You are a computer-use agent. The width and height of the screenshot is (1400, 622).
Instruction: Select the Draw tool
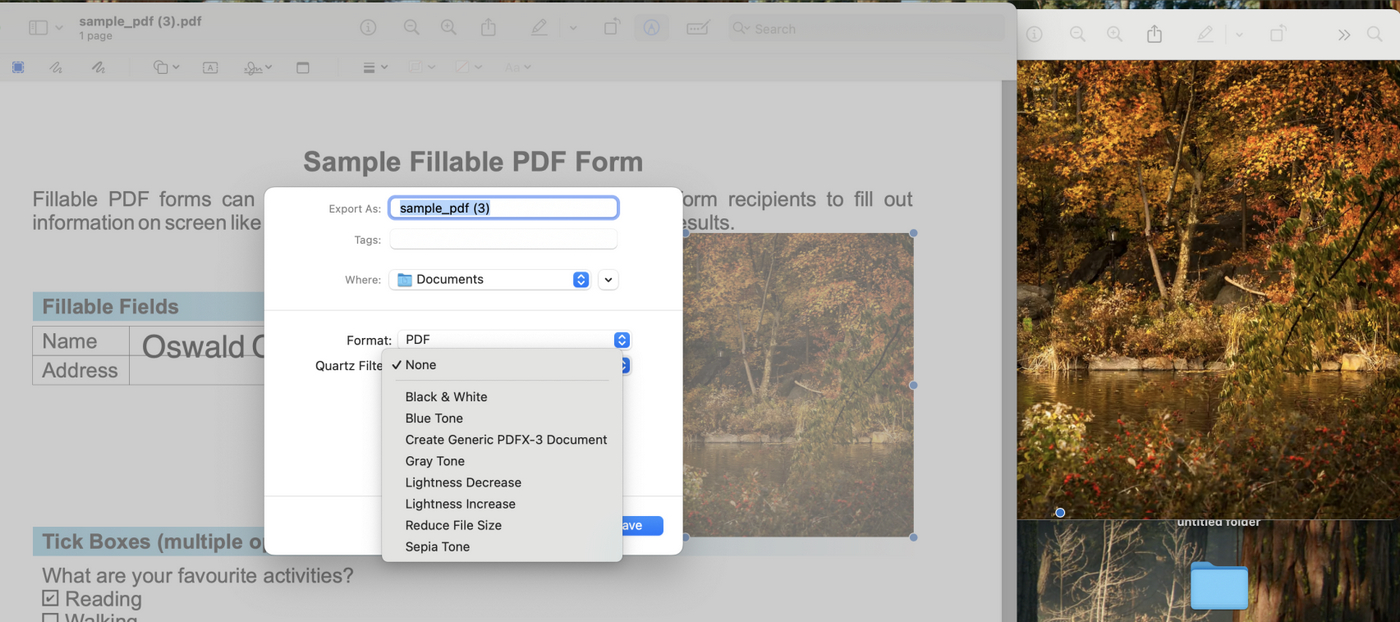pyautogui.click(x=96, y=67)
